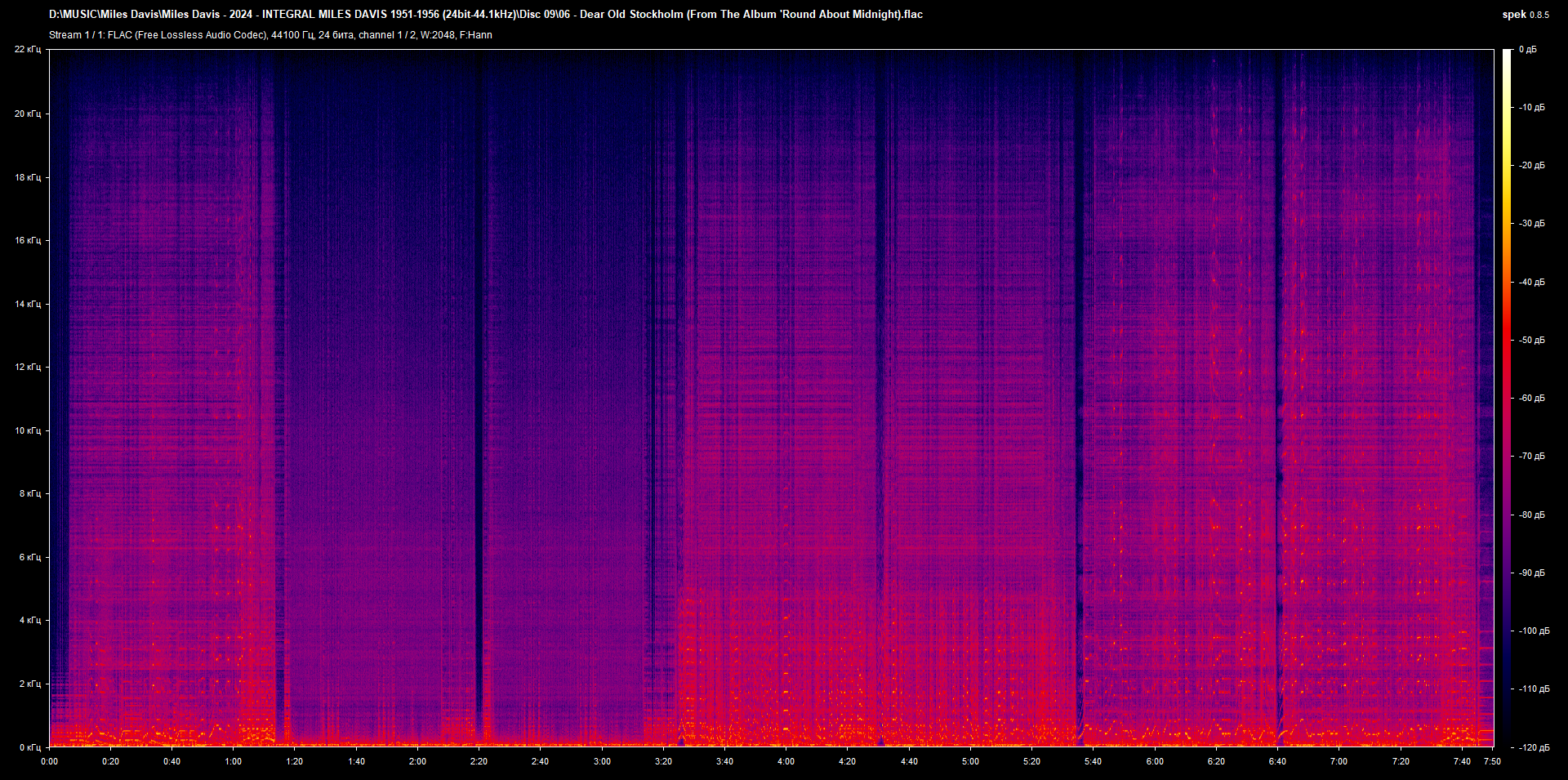Click the -100 дБ level label
This screenshot has width=1568, height=780.
(1535, 631)
